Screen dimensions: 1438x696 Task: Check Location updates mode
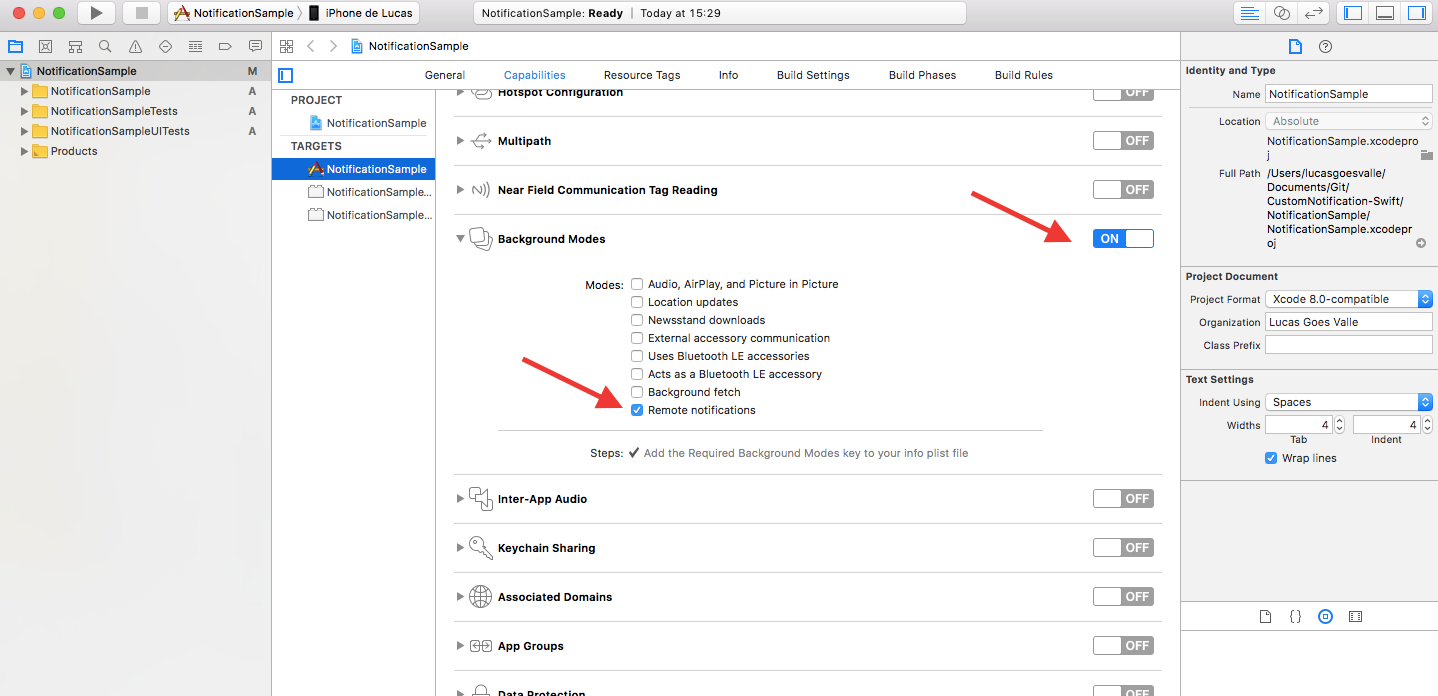tap(637, 302)
